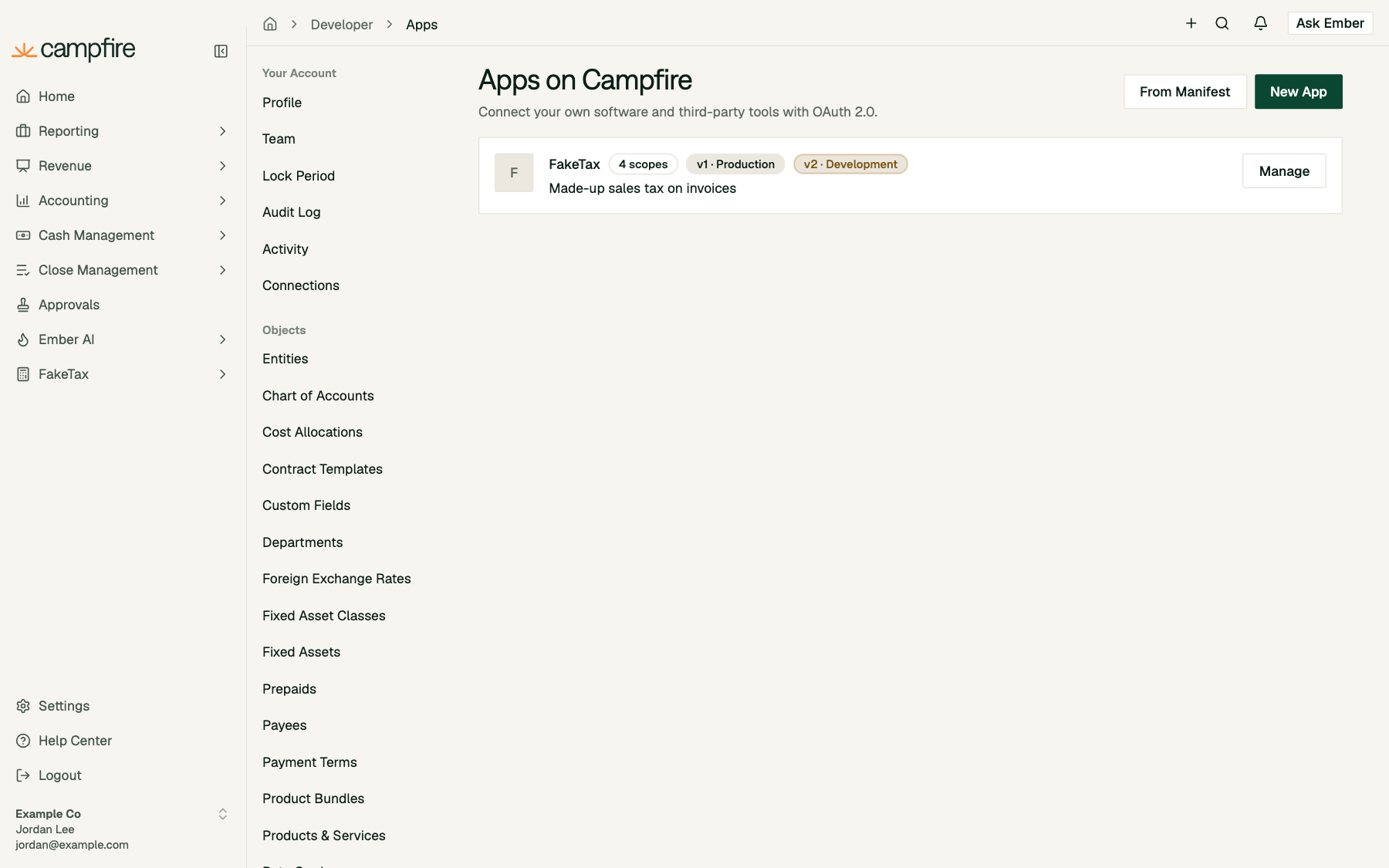The width and height of the screenshot is (1389, 868).
Task: Expand the FakeTax sidebar chevron
Action: 222,374
